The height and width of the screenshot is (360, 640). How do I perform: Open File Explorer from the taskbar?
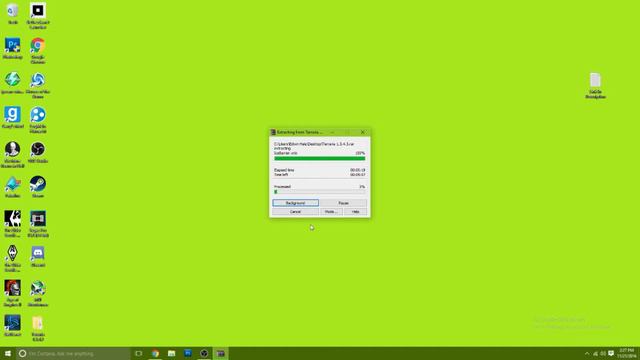[x=171, y=353]
